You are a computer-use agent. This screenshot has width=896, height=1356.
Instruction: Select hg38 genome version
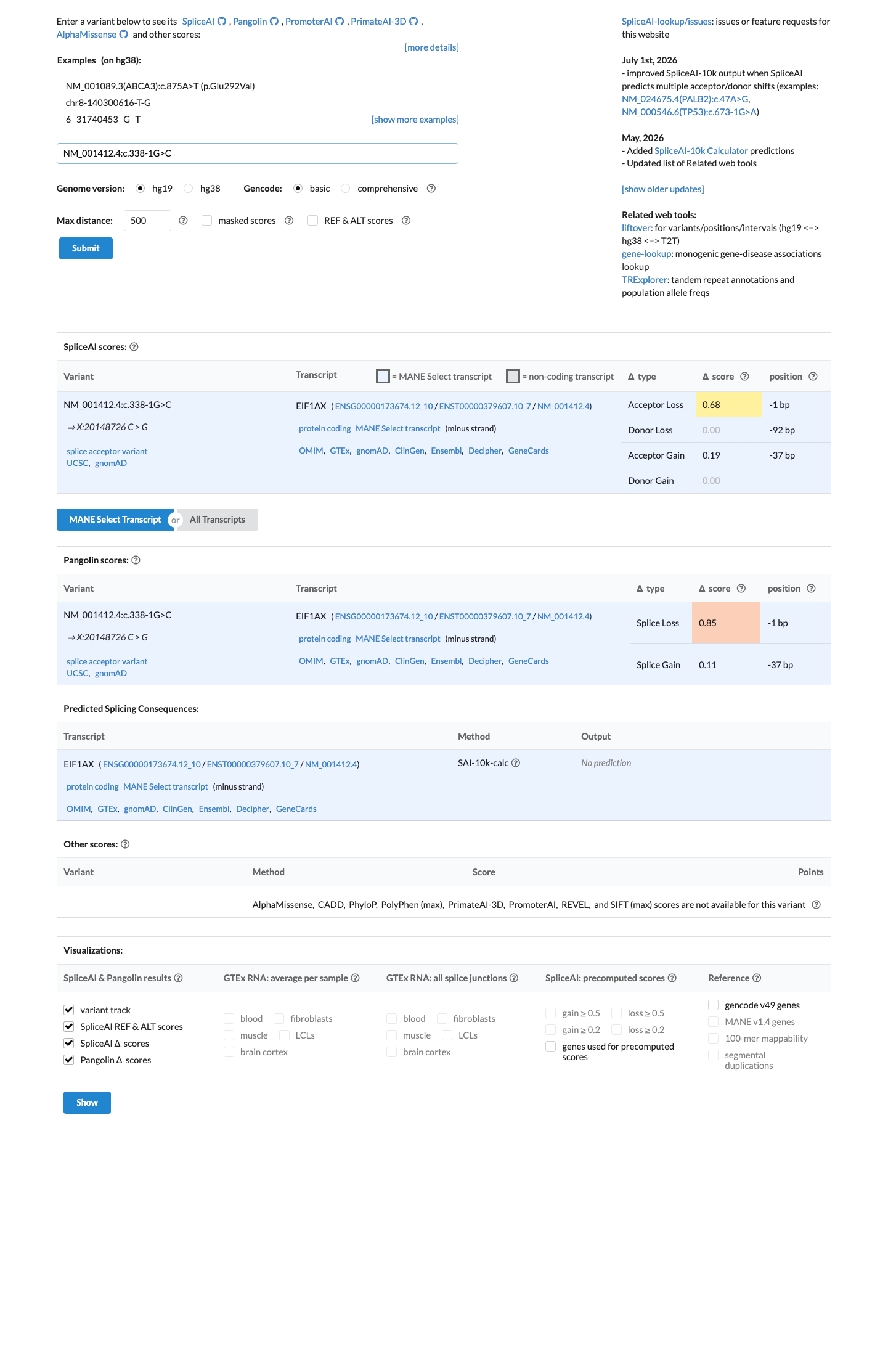(189, 189)
